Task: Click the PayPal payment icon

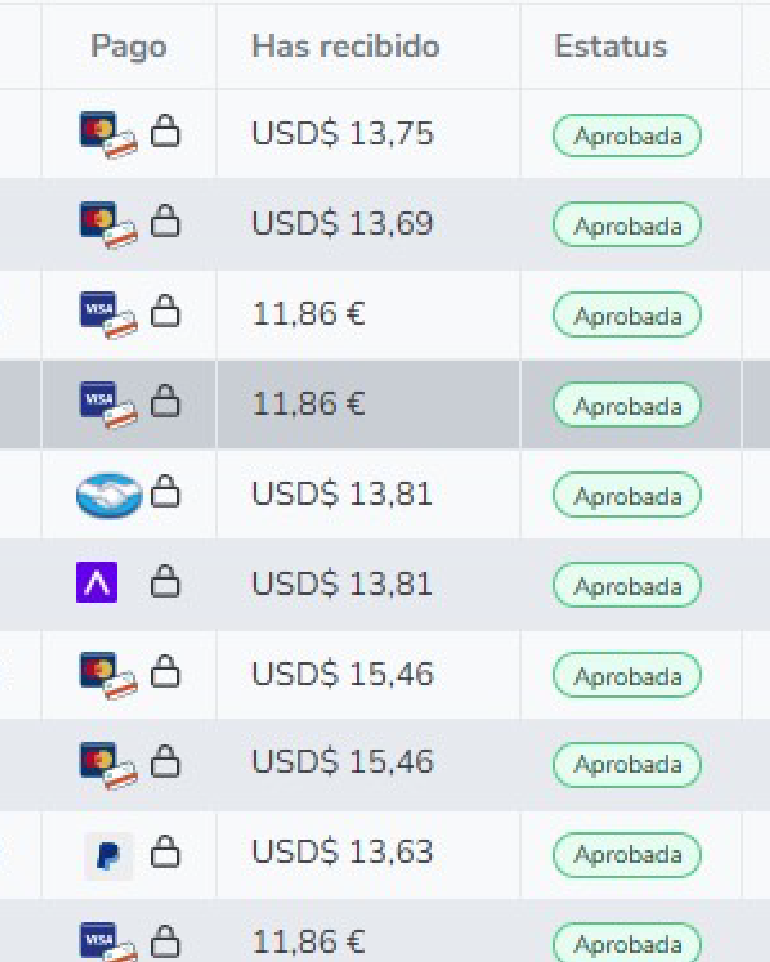Action: pos(108,855)
